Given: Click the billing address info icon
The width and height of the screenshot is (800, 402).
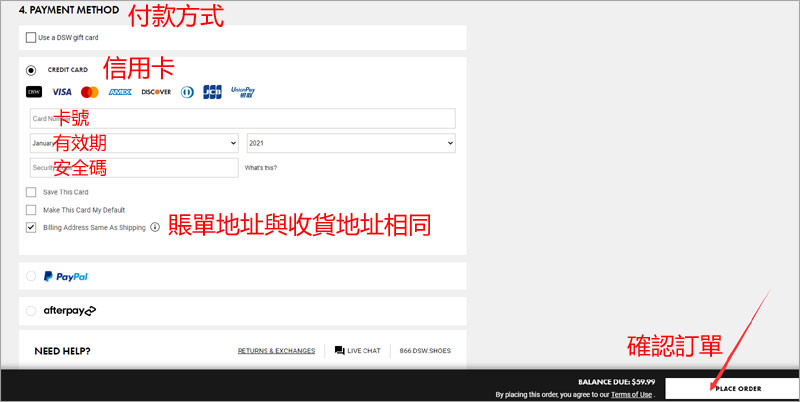Looking at the screenshot, I should click(x=155, y=228).
